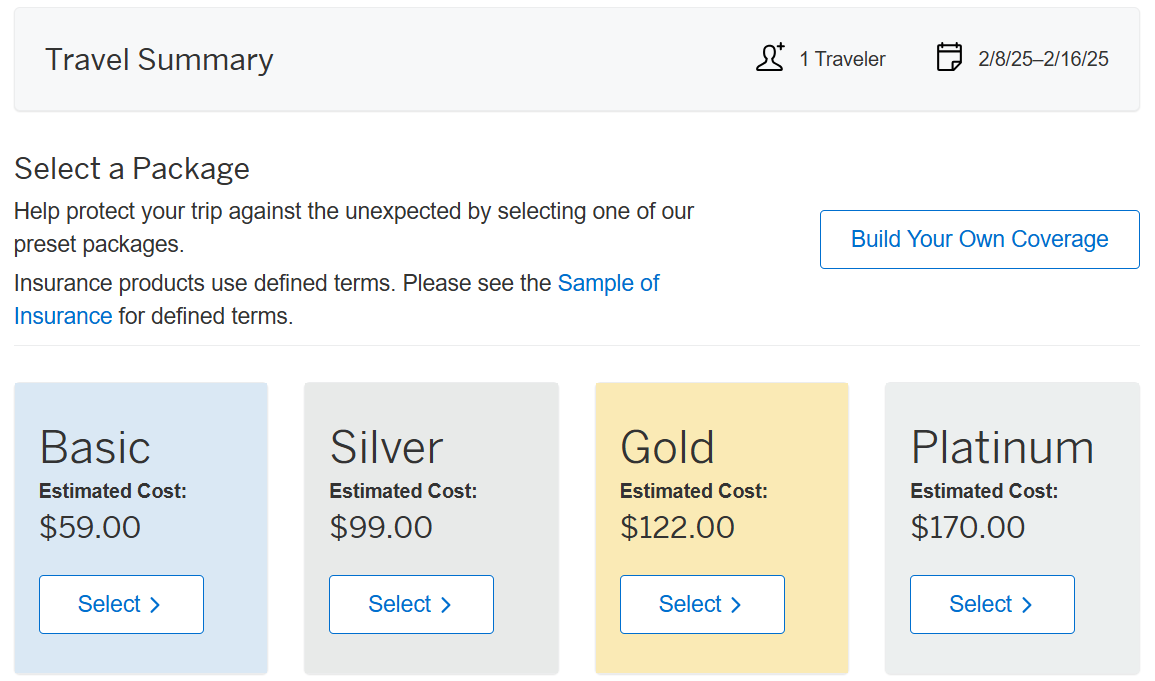Open the Sample of Insurance link

609,283
